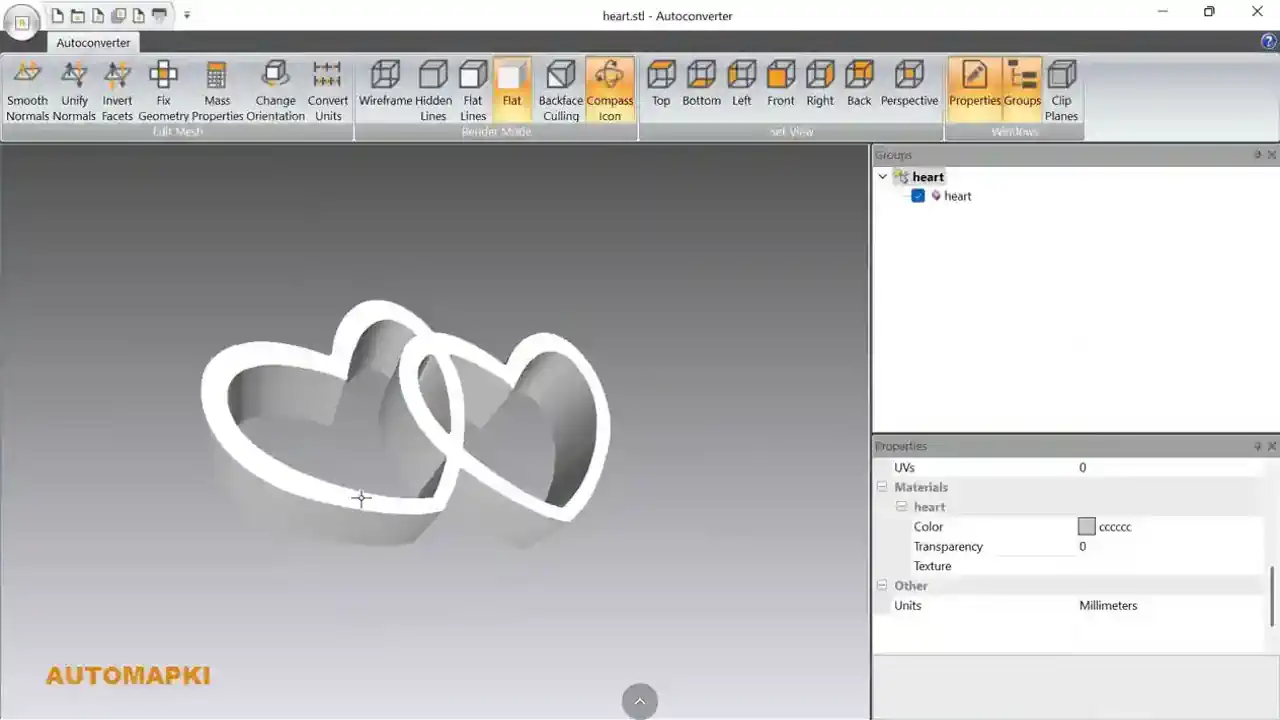The width and height of the screenshot is (1280, 720).
Task: Enable Backface Culling
Action: 560,88
